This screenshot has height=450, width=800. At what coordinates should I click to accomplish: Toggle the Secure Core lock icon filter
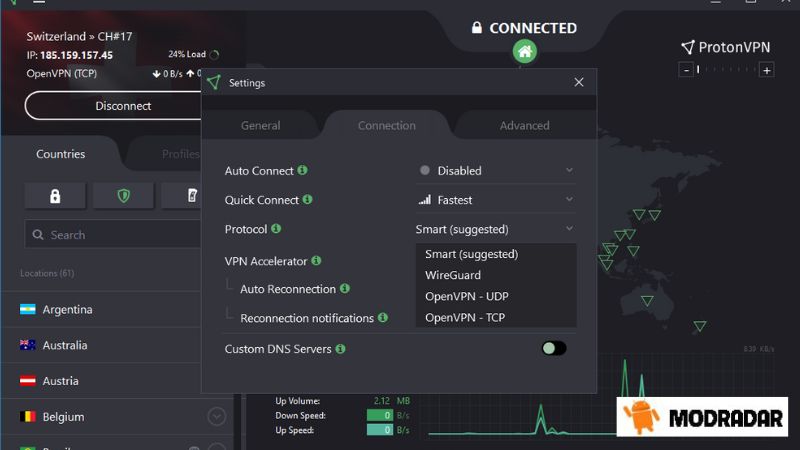point(55,196)
